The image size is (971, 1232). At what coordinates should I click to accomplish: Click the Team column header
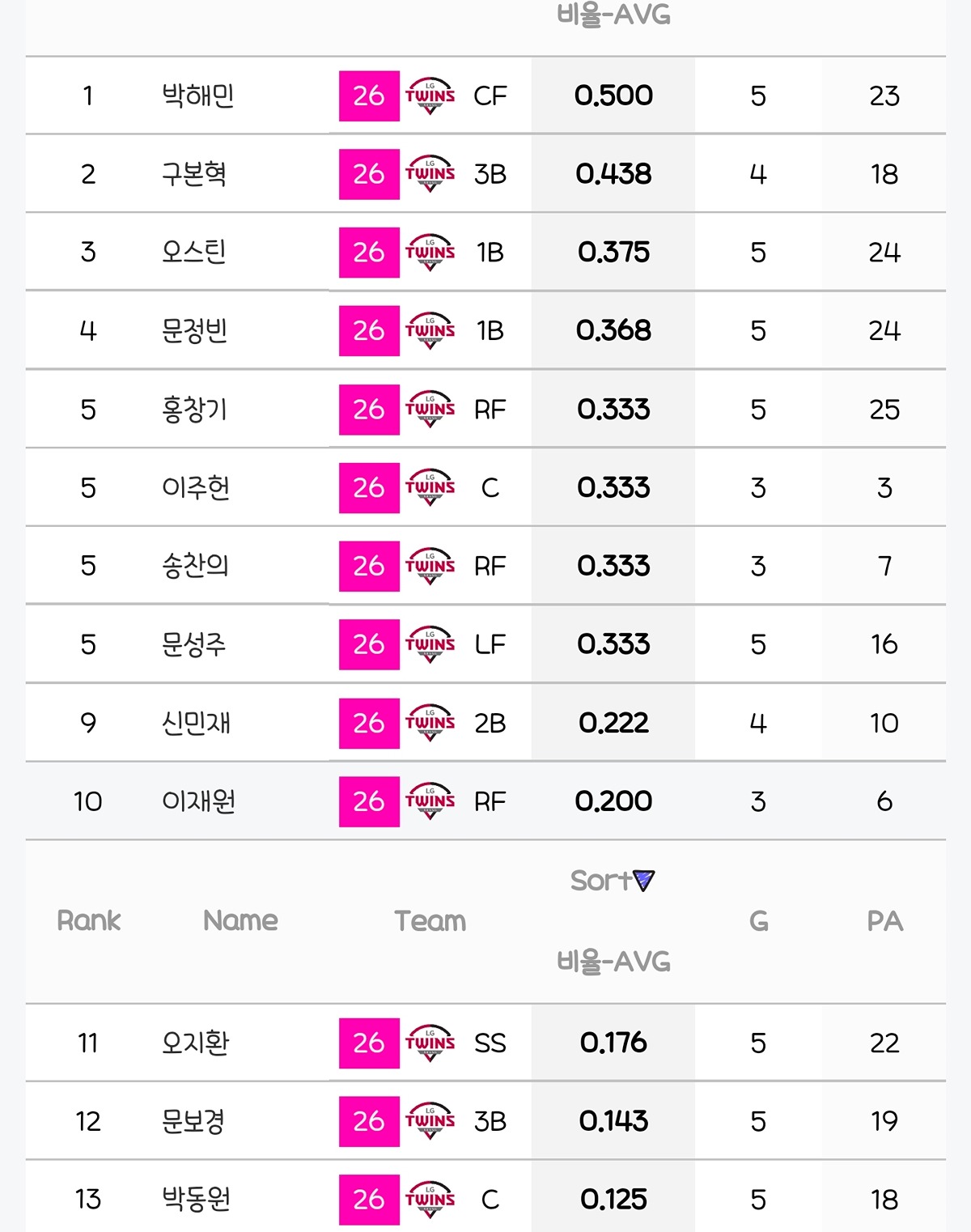tap(430, 921)
